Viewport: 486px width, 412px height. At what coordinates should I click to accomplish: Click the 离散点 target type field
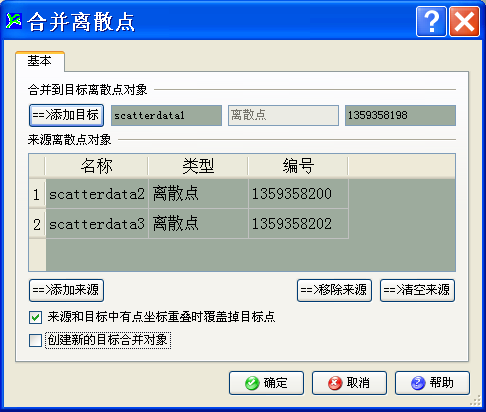[283, 116]
